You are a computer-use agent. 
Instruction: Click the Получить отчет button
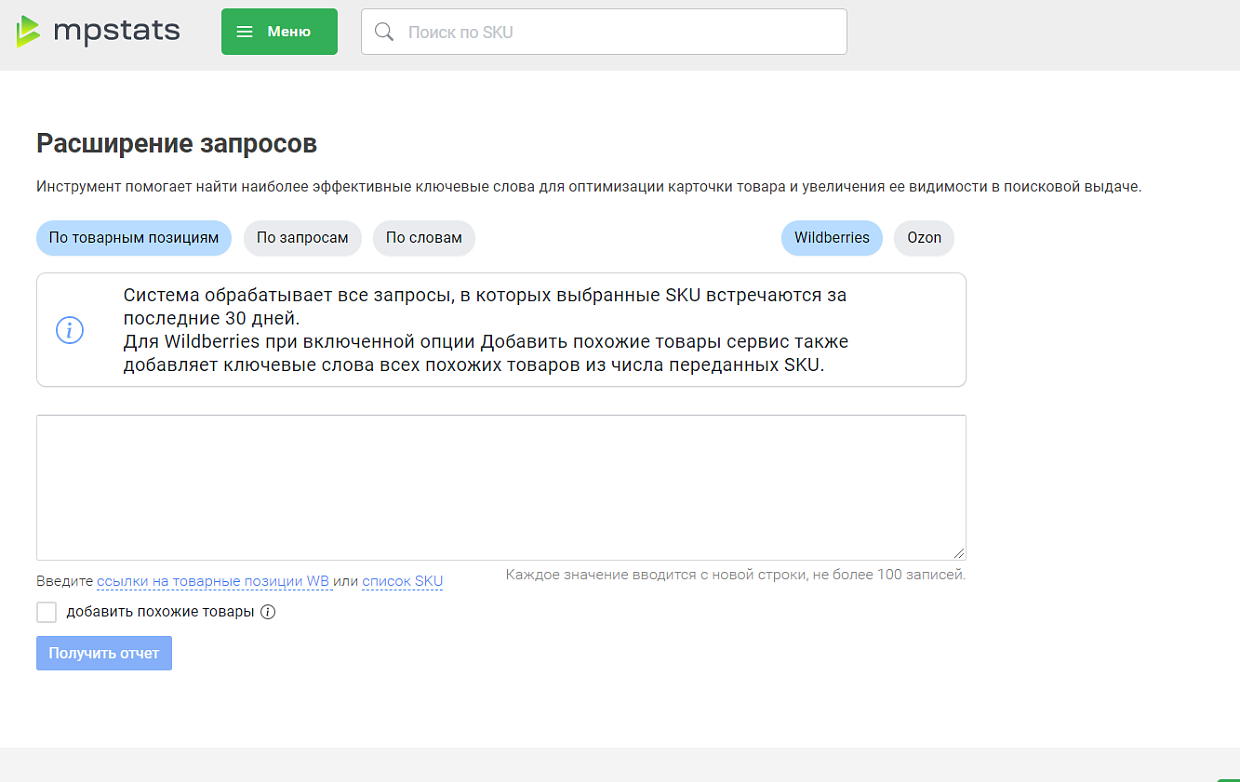pos(103,652)
